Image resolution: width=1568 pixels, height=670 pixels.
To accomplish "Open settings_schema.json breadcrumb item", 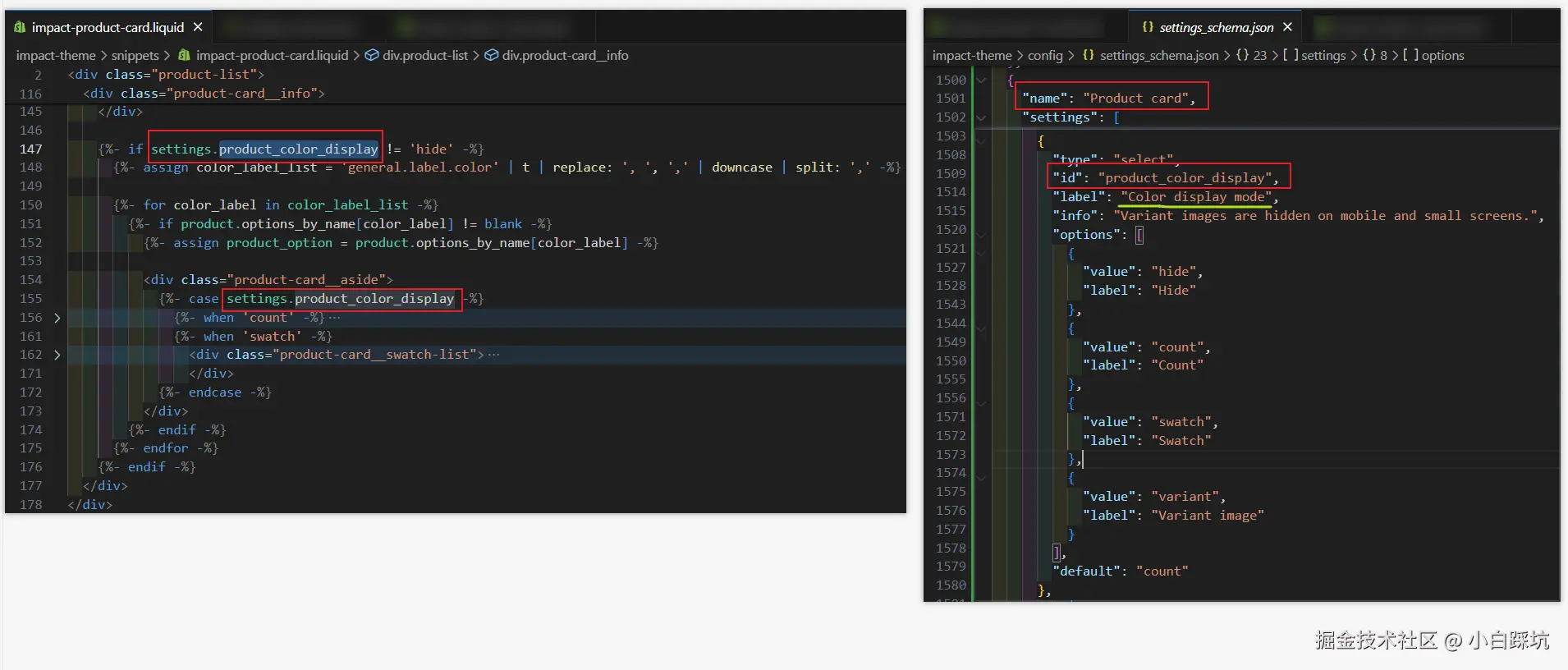I will (1159, 55).
